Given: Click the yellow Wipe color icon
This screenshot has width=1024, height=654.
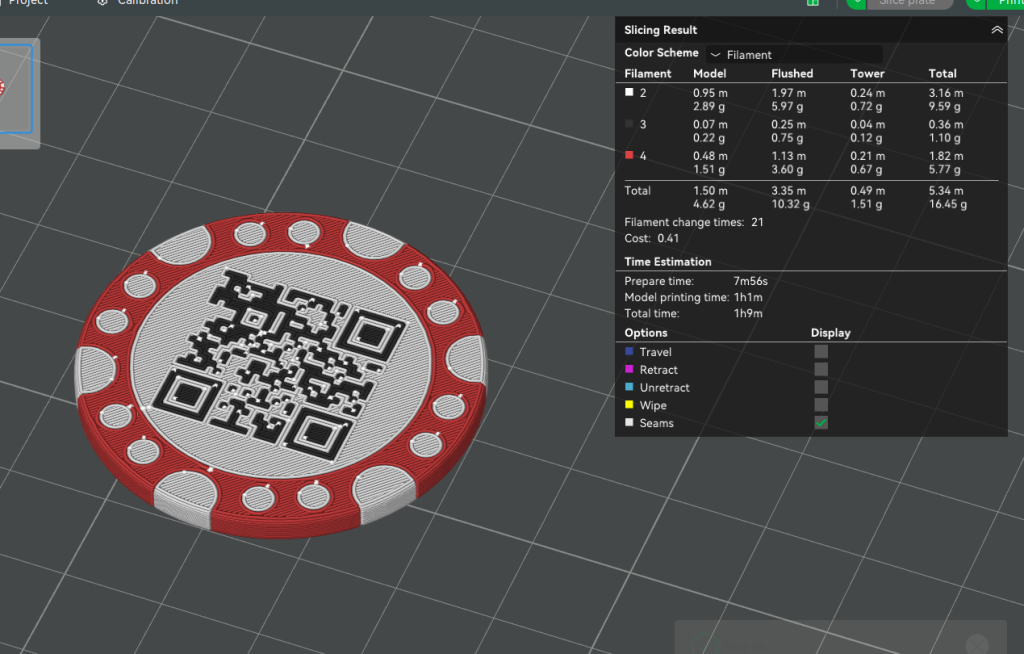Looking at the screenshot, I should (x=628, y=405).
